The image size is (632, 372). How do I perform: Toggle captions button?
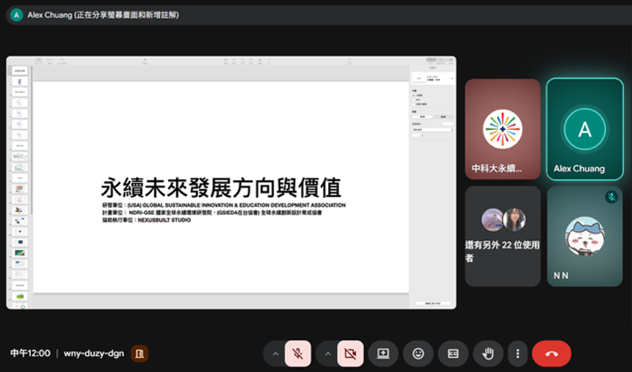pyautogui.click(x=453, y=353)
